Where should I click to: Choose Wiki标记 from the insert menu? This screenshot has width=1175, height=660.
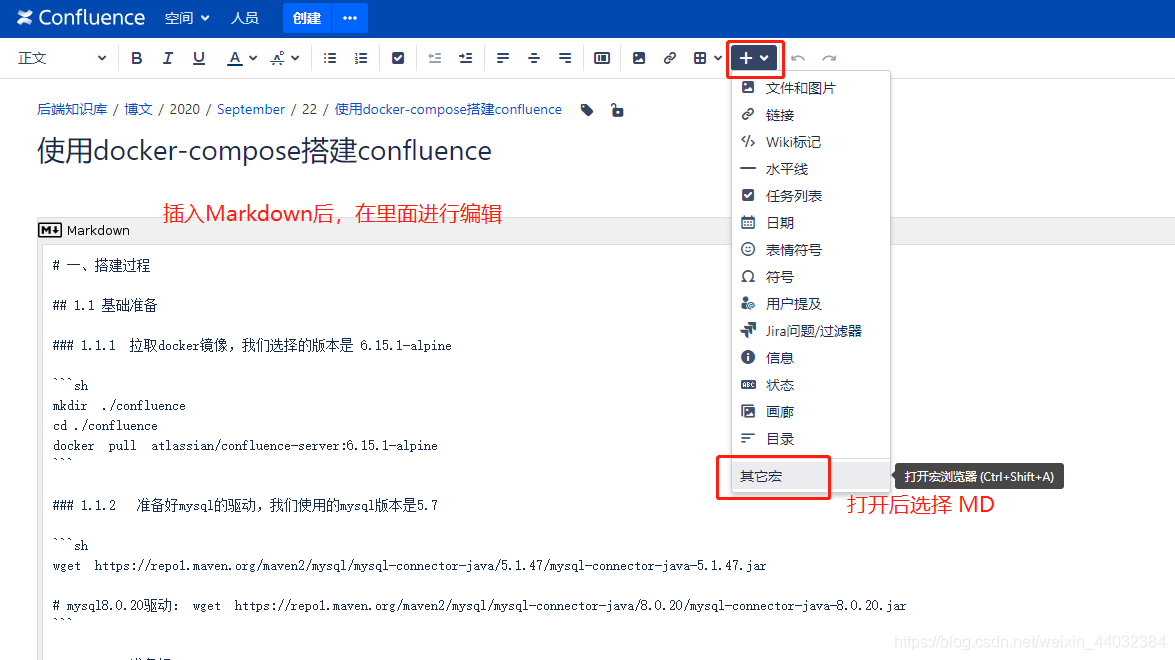(811, 142)
